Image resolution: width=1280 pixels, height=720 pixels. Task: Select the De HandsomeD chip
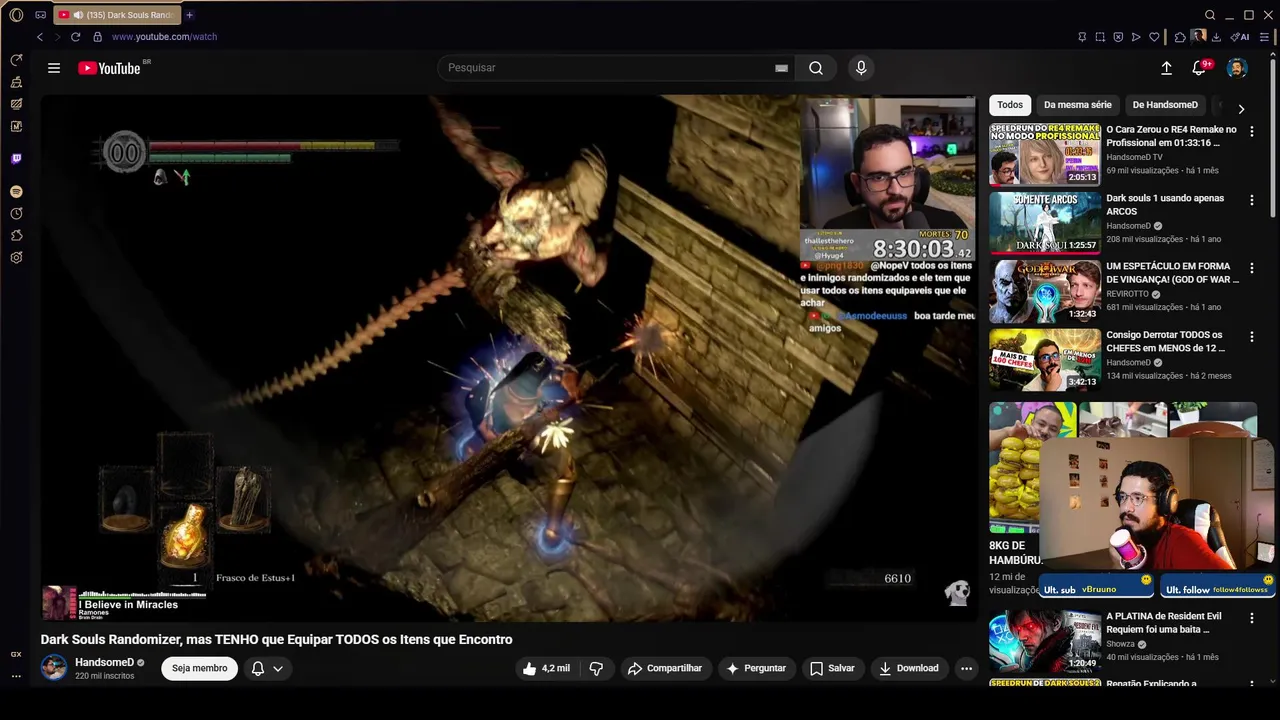point(1165,105)
